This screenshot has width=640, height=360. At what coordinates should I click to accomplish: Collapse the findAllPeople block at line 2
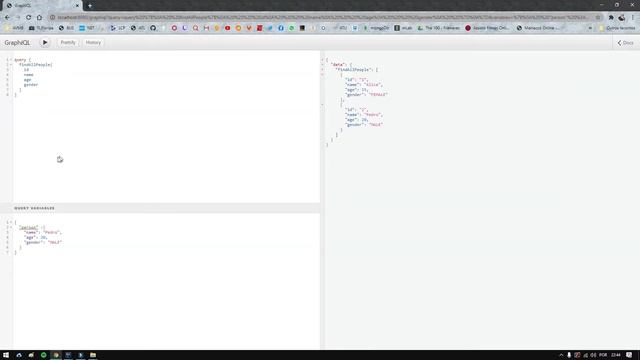[x=11, y=64]
